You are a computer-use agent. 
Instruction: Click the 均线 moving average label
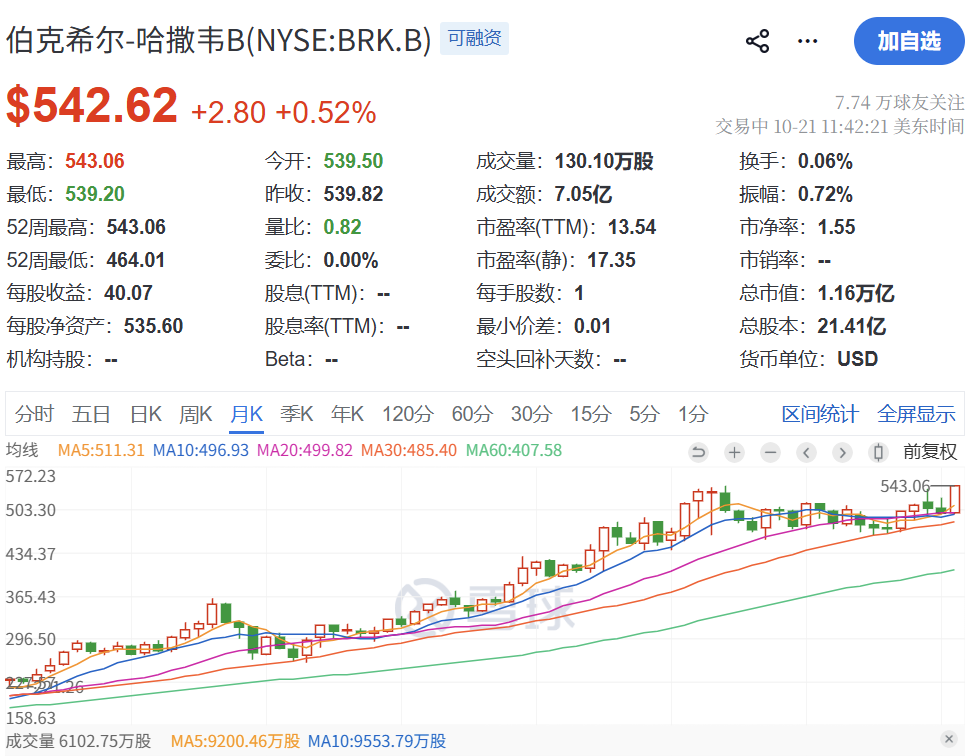(22, 450)
